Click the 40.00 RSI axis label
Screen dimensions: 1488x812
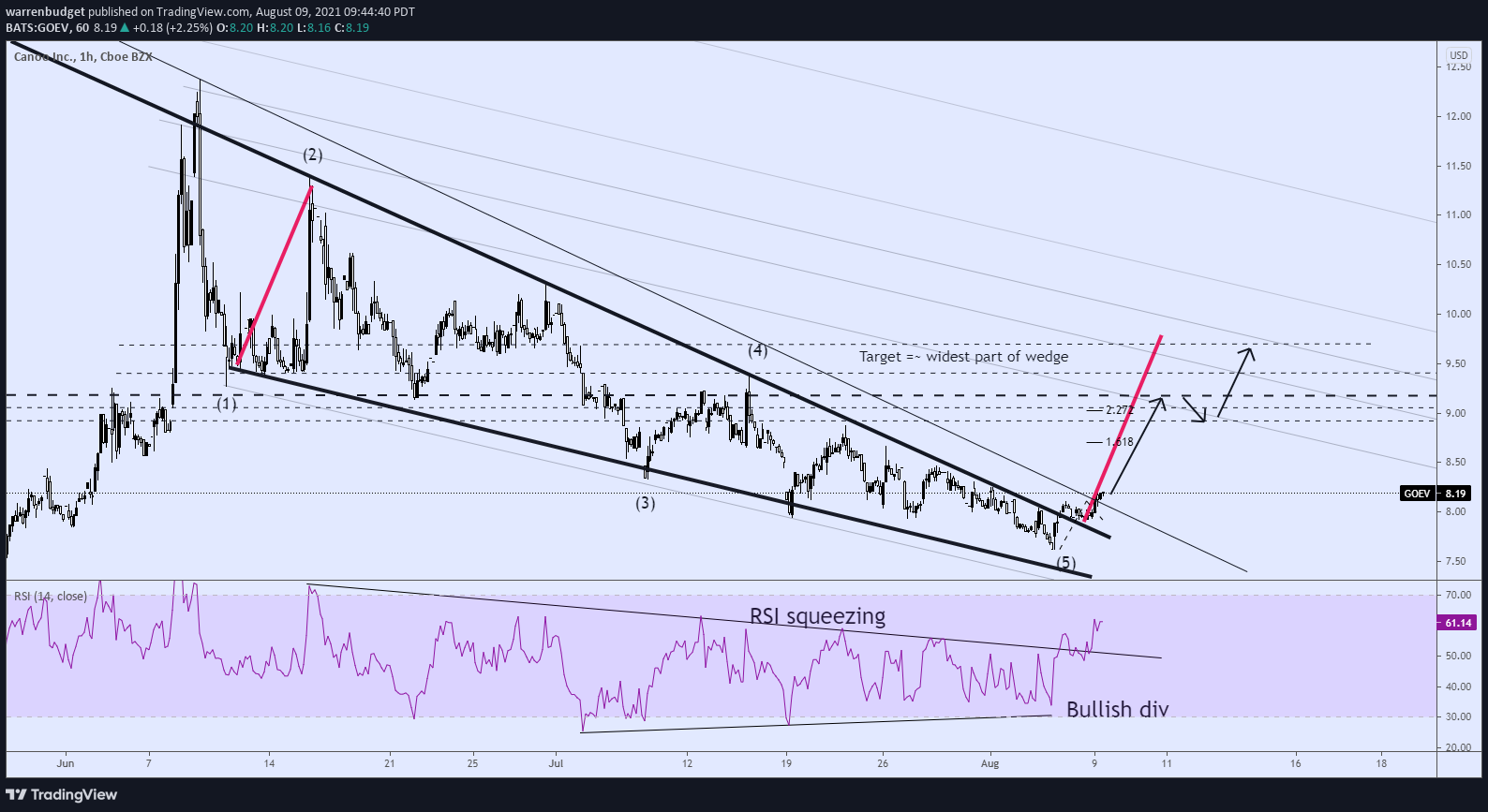click(1458, 687)
